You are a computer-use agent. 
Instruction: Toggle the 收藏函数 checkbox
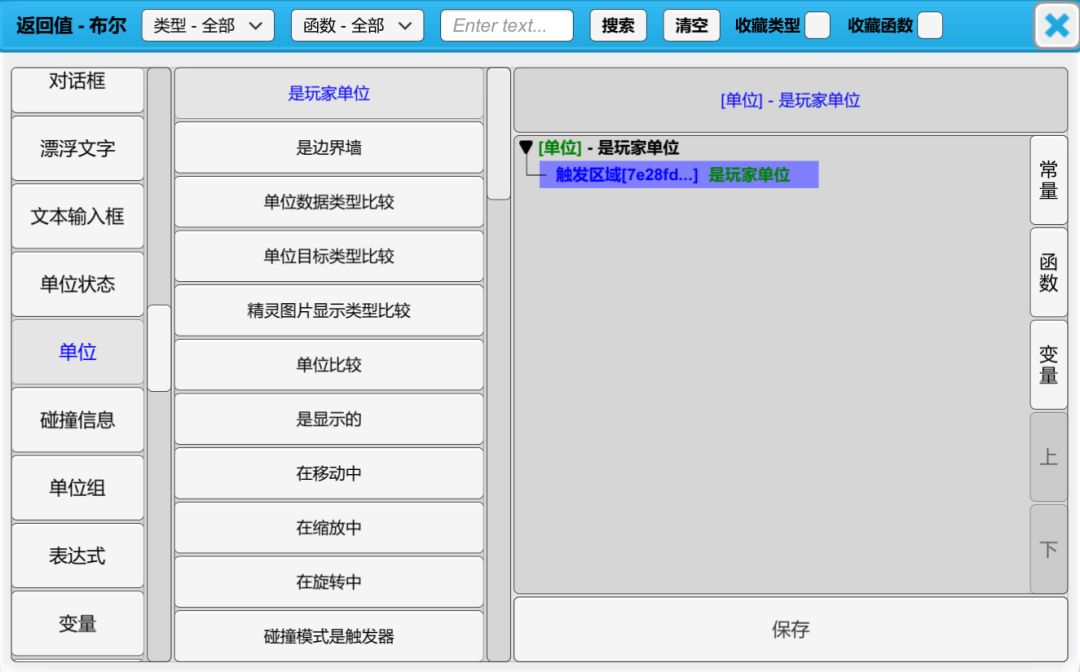(930, 26)
